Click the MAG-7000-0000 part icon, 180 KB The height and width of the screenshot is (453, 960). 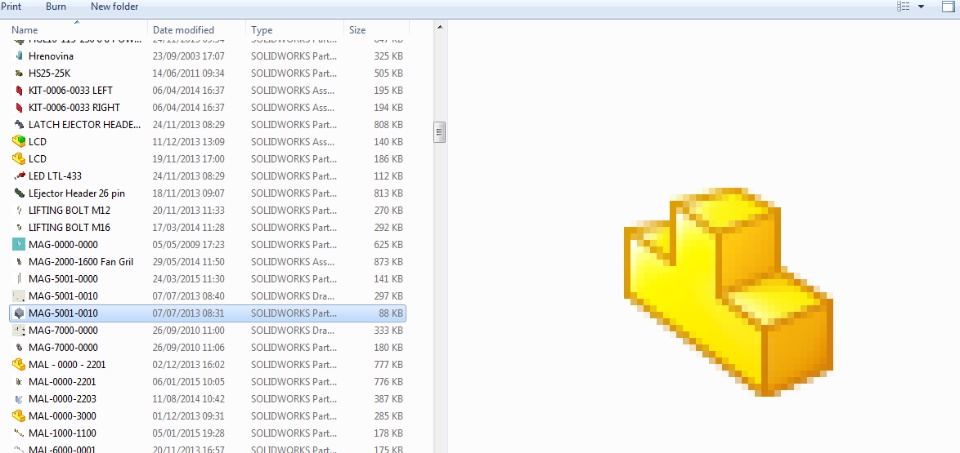point(18,347)
